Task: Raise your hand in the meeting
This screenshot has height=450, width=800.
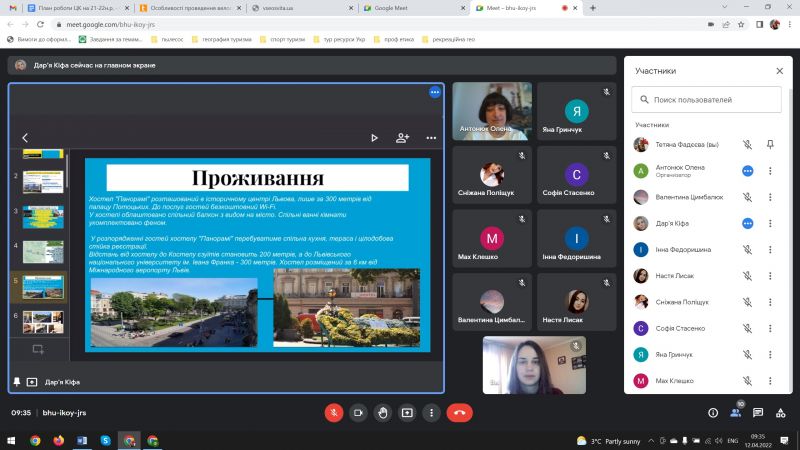Action: pyautogui.click(x=383, y=413)
